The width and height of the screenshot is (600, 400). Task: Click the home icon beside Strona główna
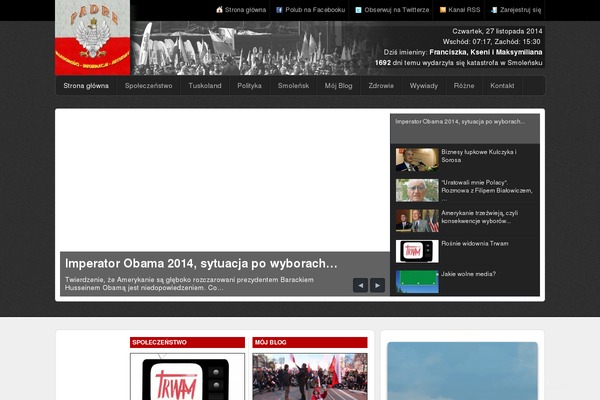pyautogui.click(x=219, y=10)
